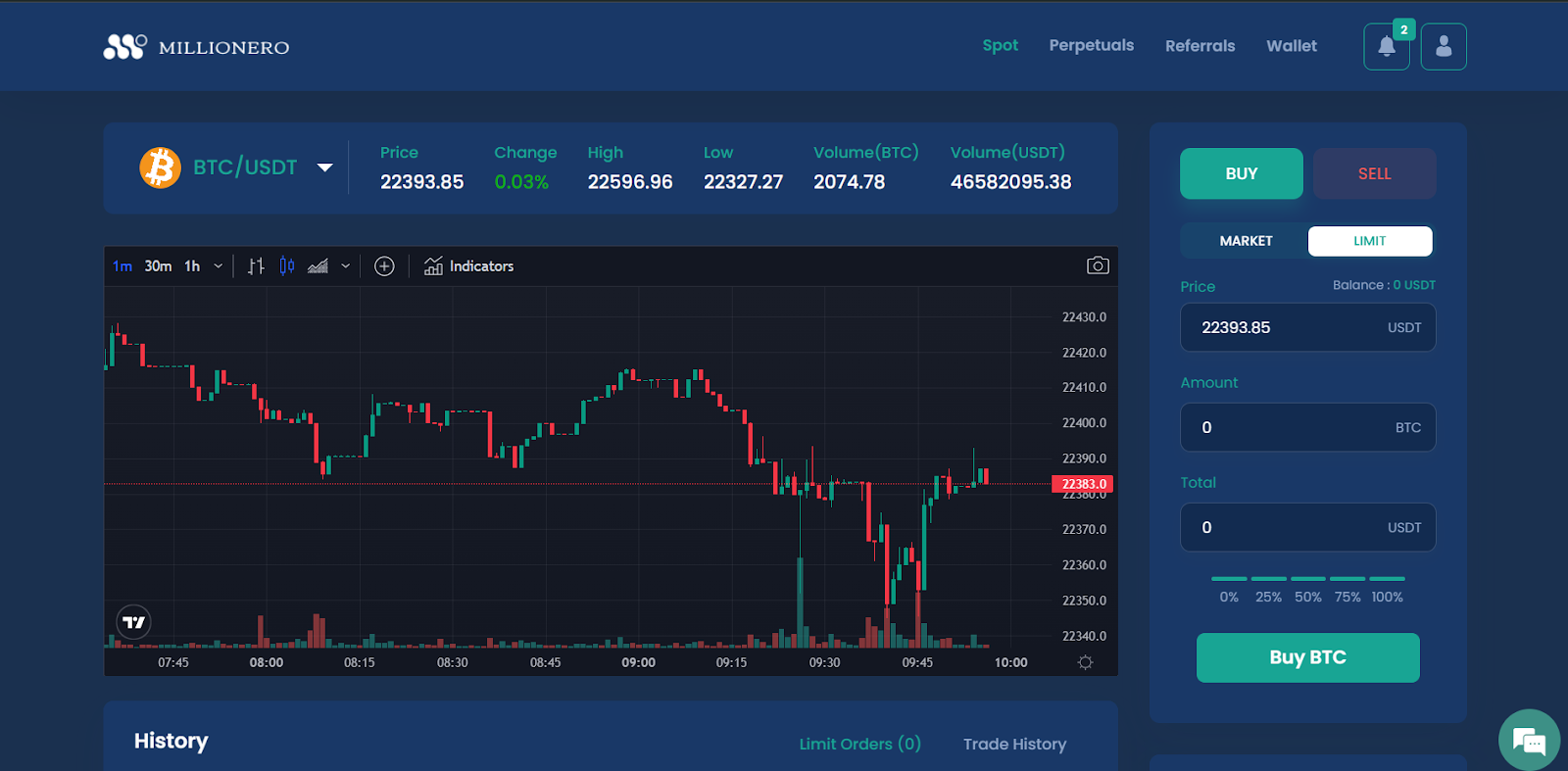Open chart settings gear icon
This screenshot has height=771, width=1568.
coord(1085,662)
